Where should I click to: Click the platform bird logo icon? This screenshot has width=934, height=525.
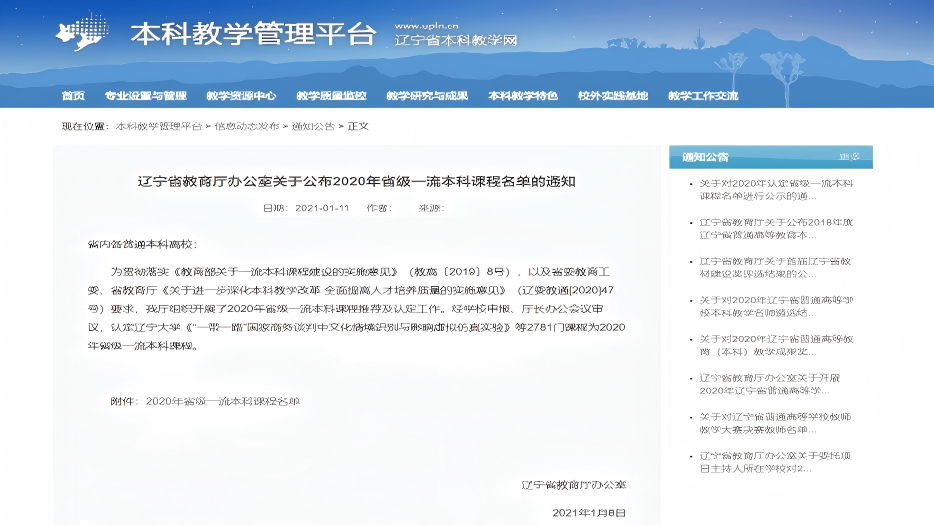pyautogui.click(x=83, y=33)
